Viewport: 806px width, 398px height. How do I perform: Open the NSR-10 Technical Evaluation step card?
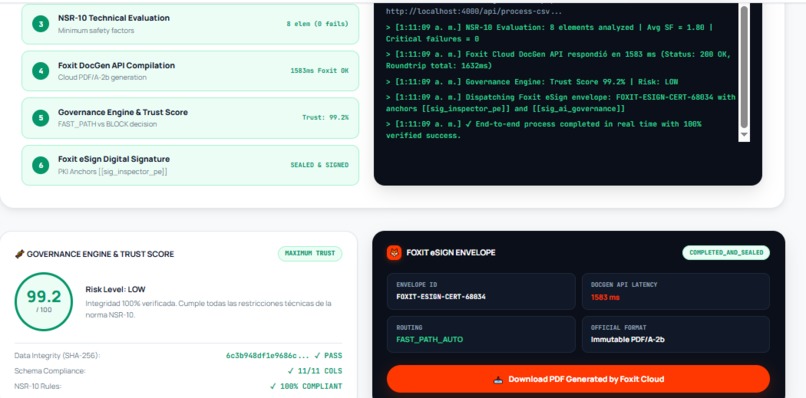pyautogui.click(x=190, y=24)
